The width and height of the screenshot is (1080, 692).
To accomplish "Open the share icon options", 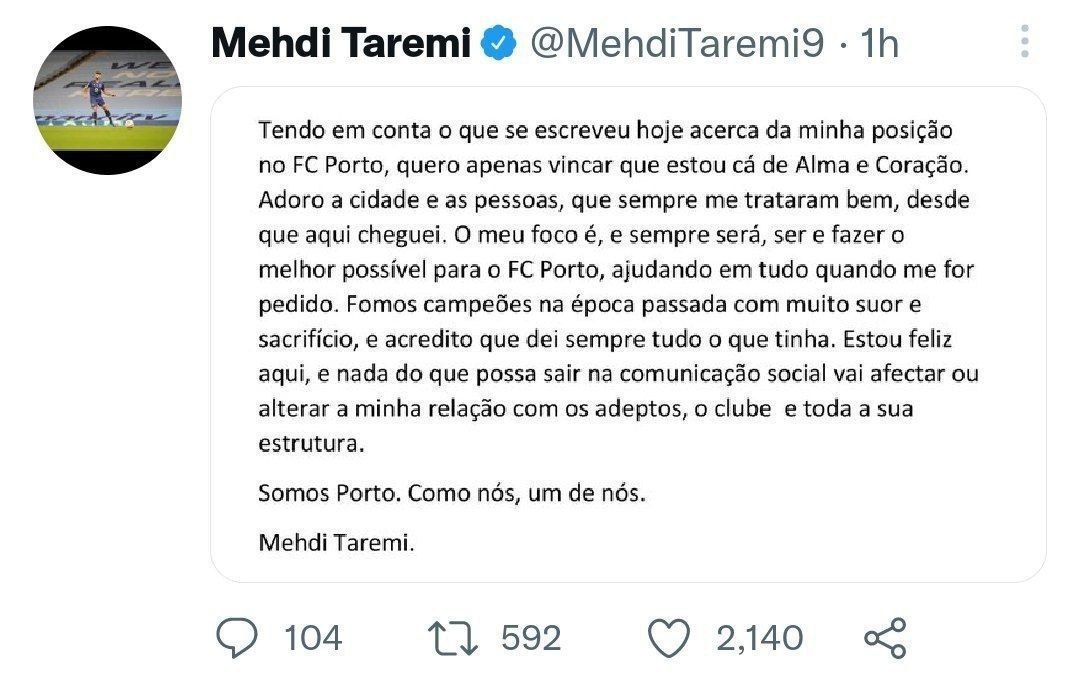I will pos(884,638).
